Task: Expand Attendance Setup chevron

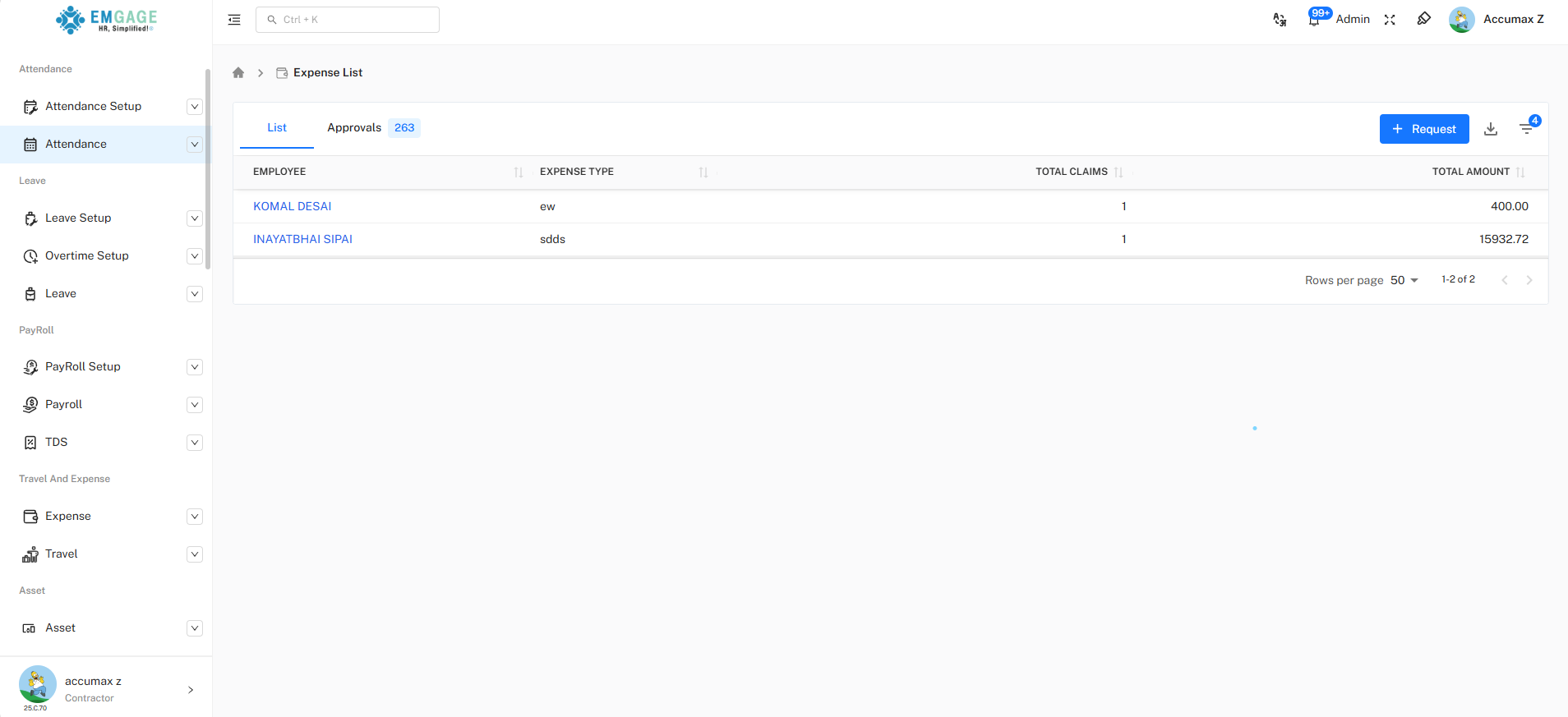Action: [195, 107]
